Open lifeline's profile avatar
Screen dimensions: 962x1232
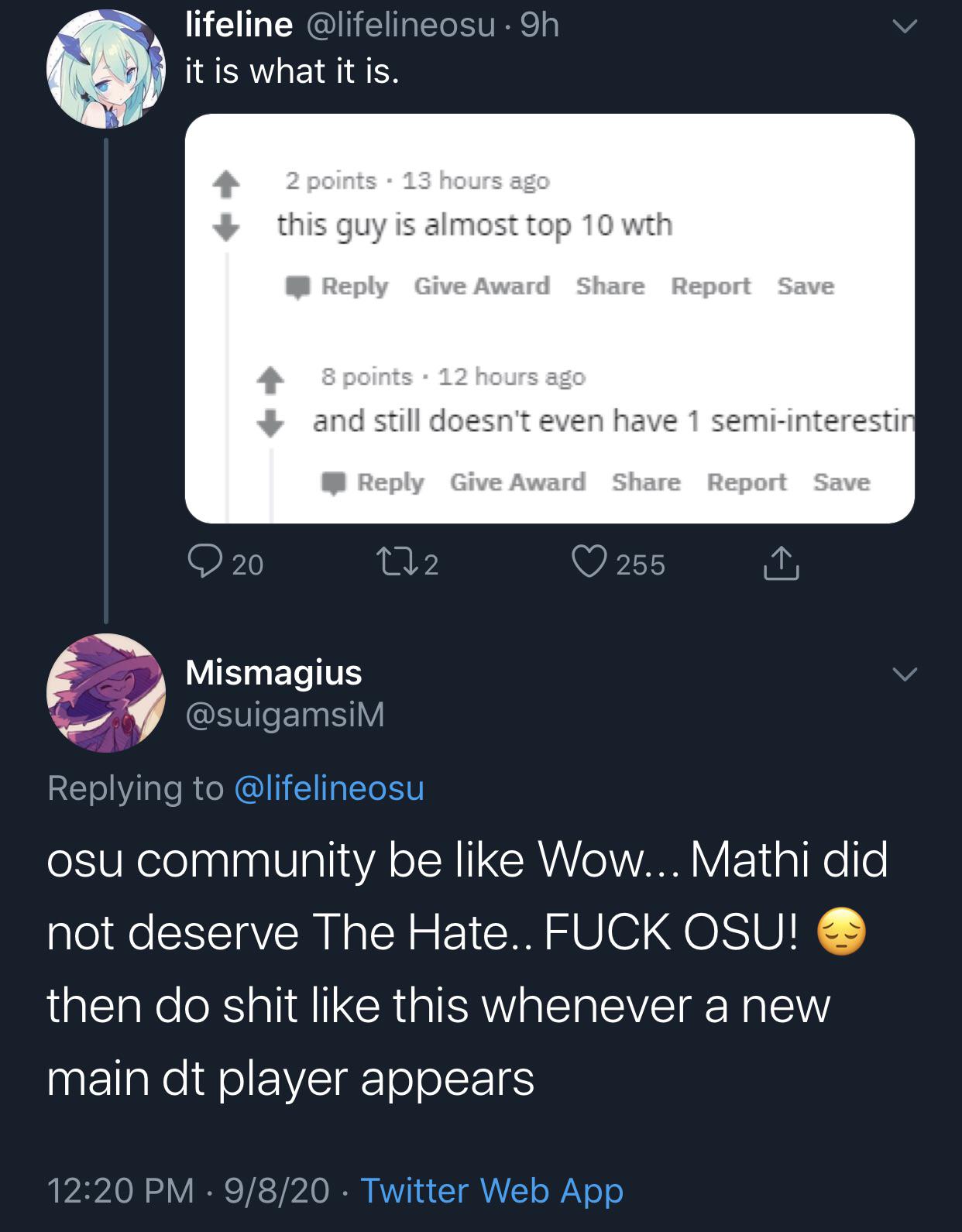tap(106, 69)
